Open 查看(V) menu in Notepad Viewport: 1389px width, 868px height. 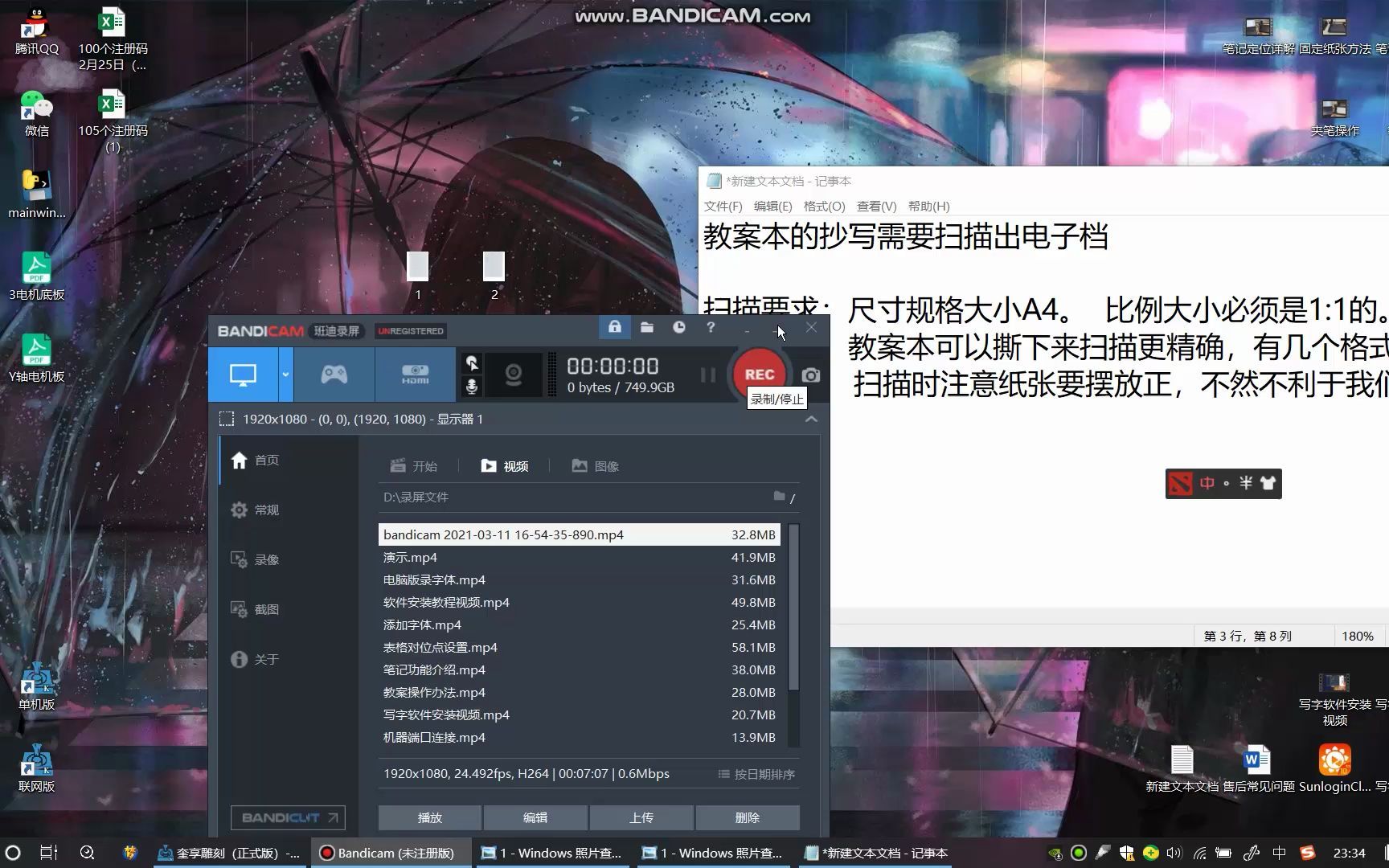(877, 206)
